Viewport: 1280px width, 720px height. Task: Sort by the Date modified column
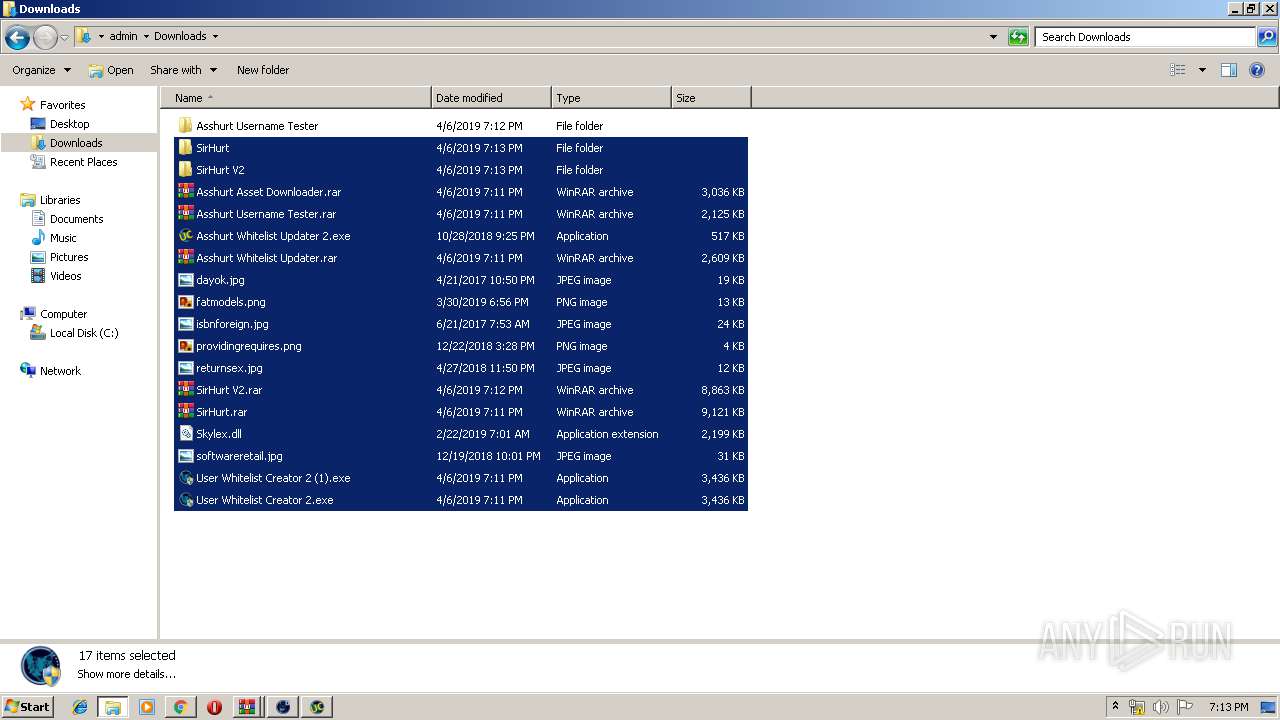coord(491,98)
